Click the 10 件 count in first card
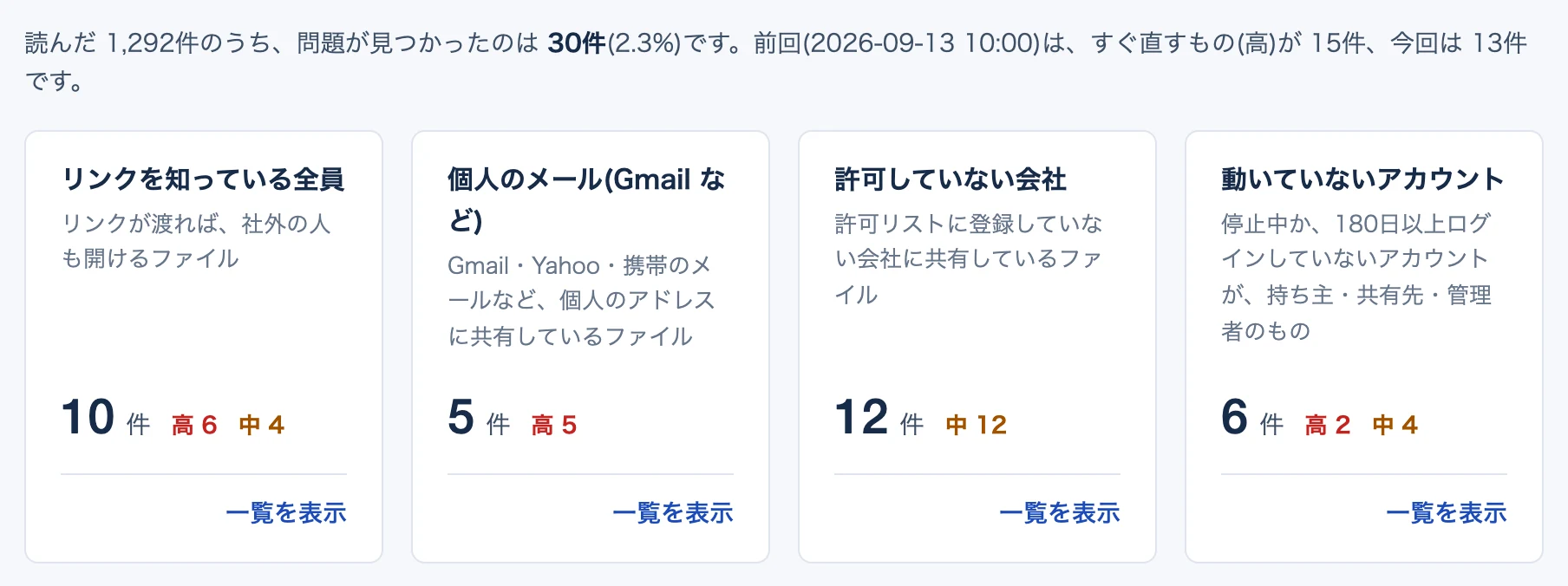 [x=106, y=418]
